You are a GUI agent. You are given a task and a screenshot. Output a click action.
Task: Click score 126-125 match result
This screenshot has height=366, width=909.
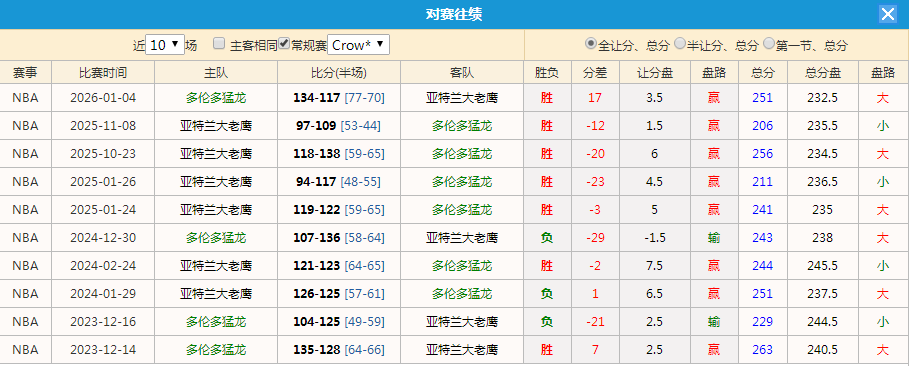(317, 294)
